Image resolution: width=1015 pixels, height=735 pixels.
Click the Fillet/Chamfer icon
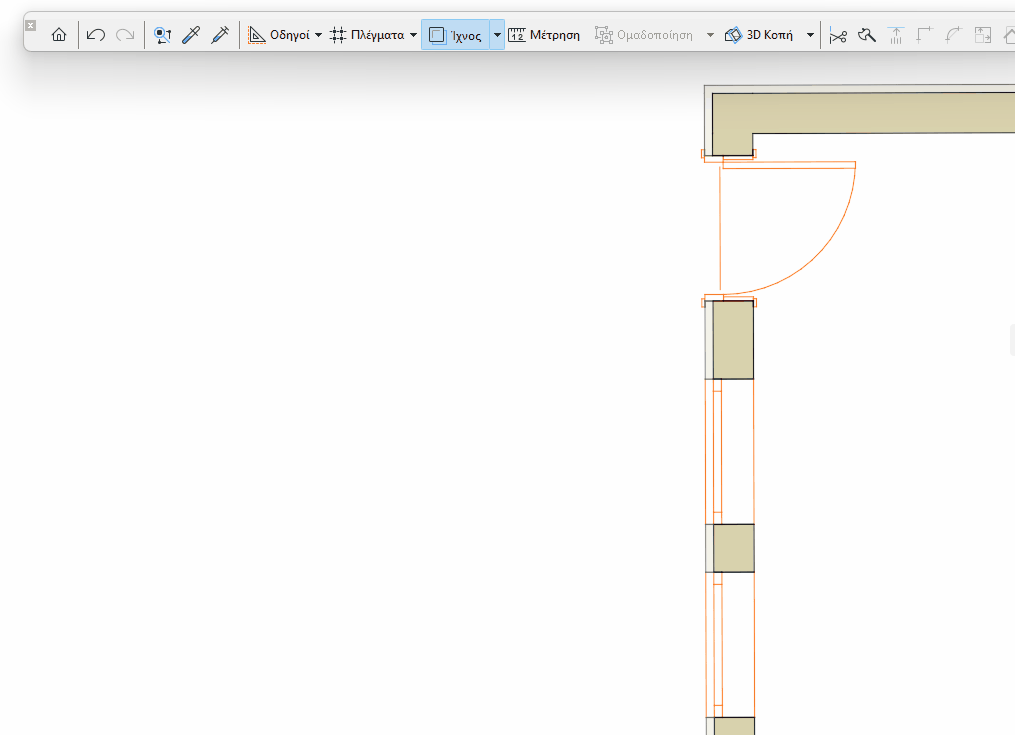pyautogui.click(x=955, y=35)
